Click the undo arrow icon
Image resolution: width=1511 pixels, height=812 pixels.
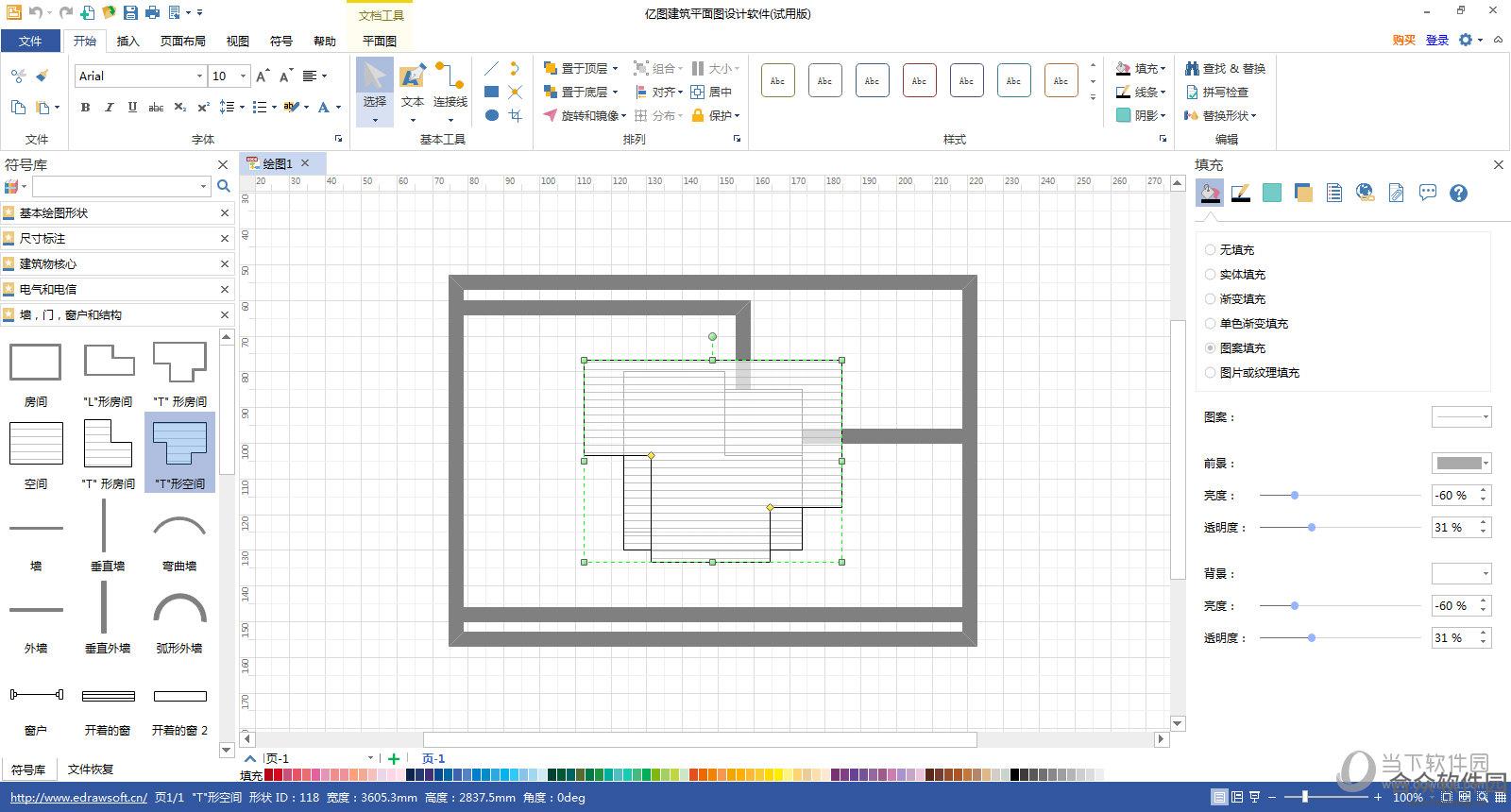click(34, 12)
